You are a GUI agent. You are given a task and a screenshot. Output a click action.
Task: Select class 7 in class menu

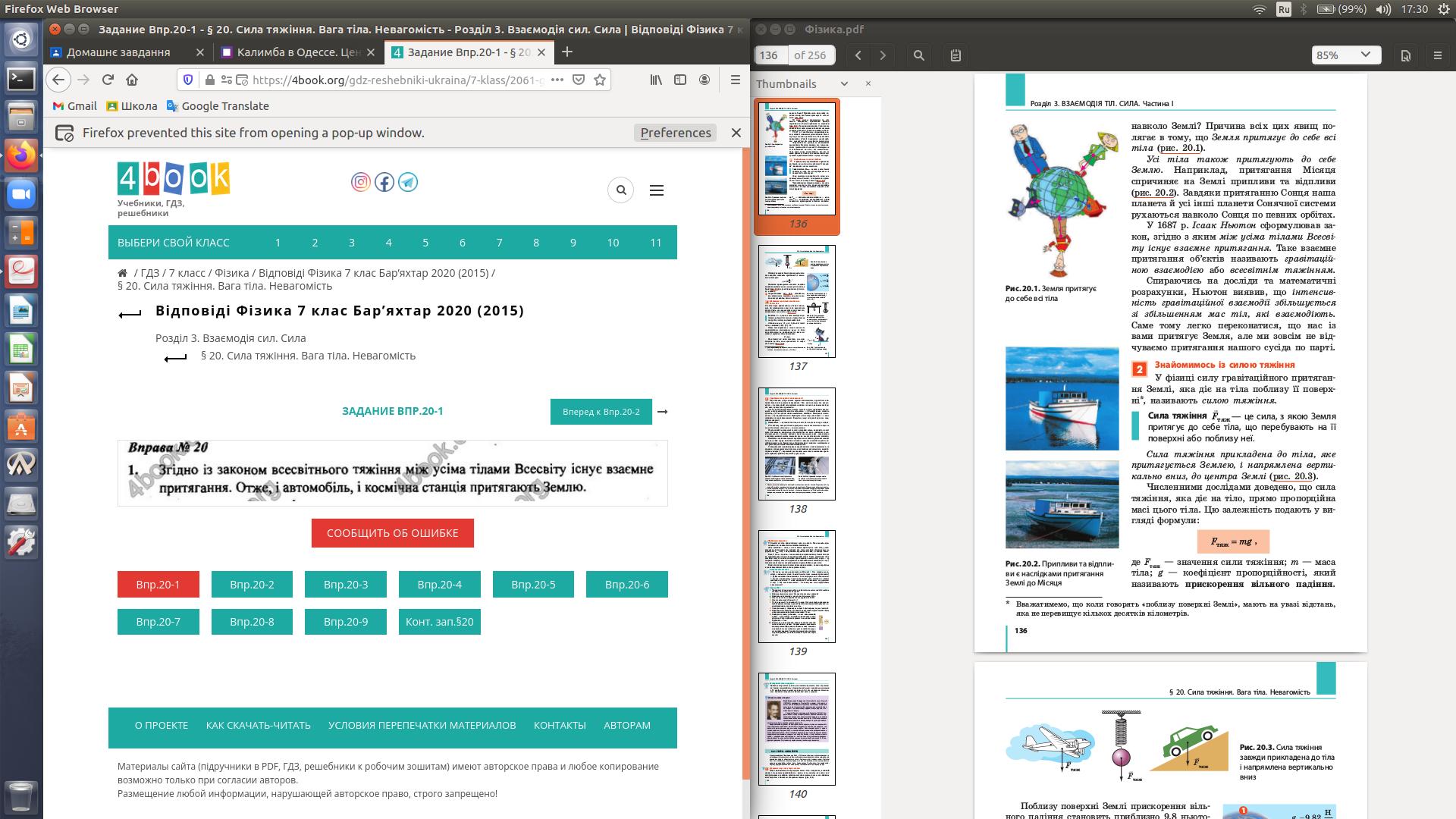(x=499, y=243)
